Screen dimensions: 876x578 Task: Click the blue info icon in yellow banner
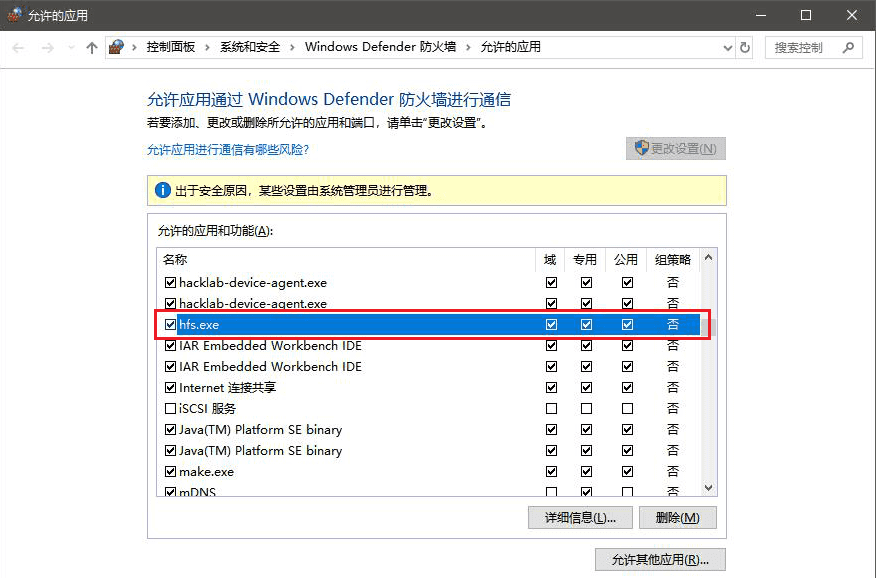[163, 190]
